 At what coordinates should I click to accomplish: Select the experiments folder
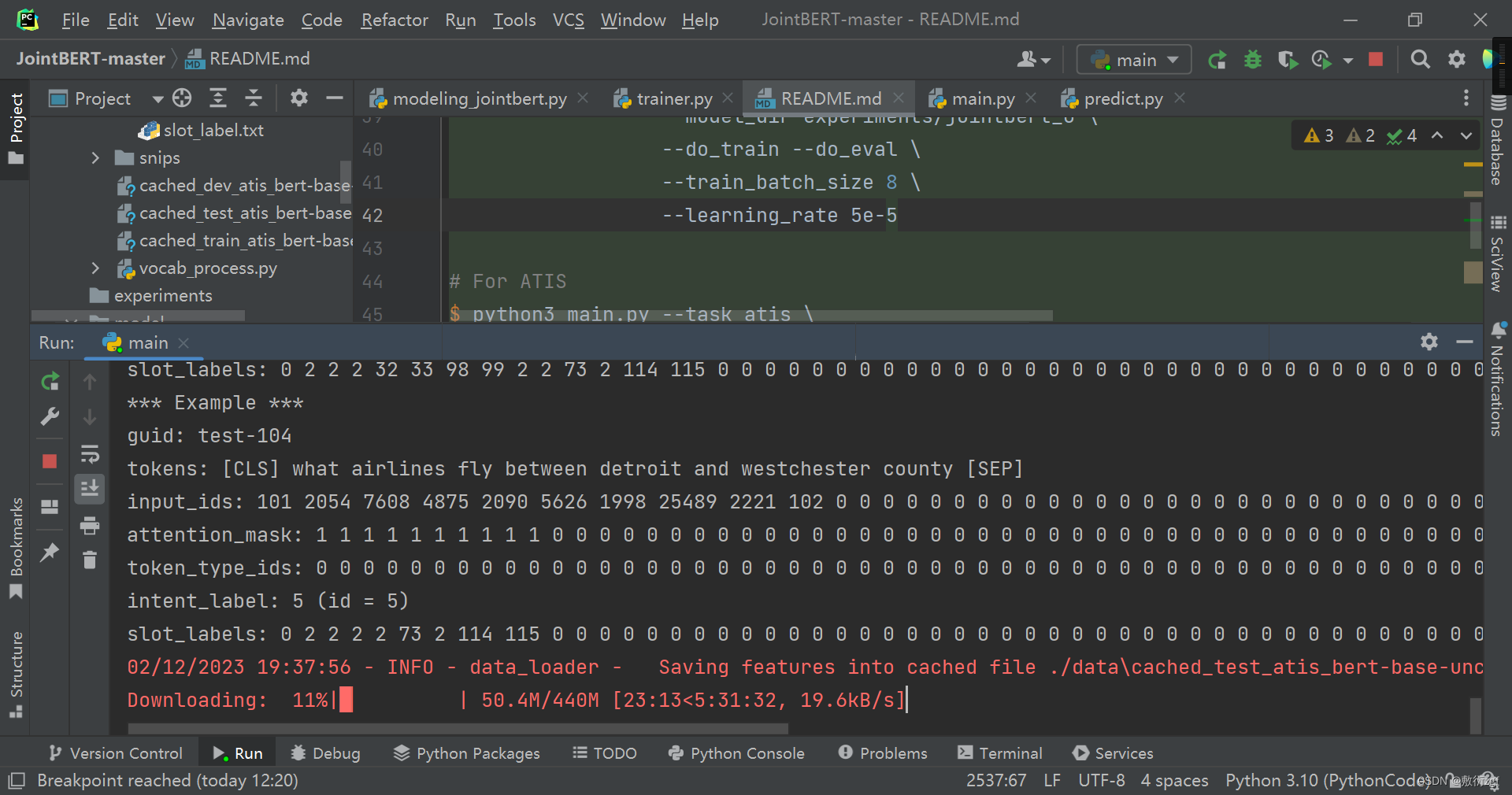[151, 296]
